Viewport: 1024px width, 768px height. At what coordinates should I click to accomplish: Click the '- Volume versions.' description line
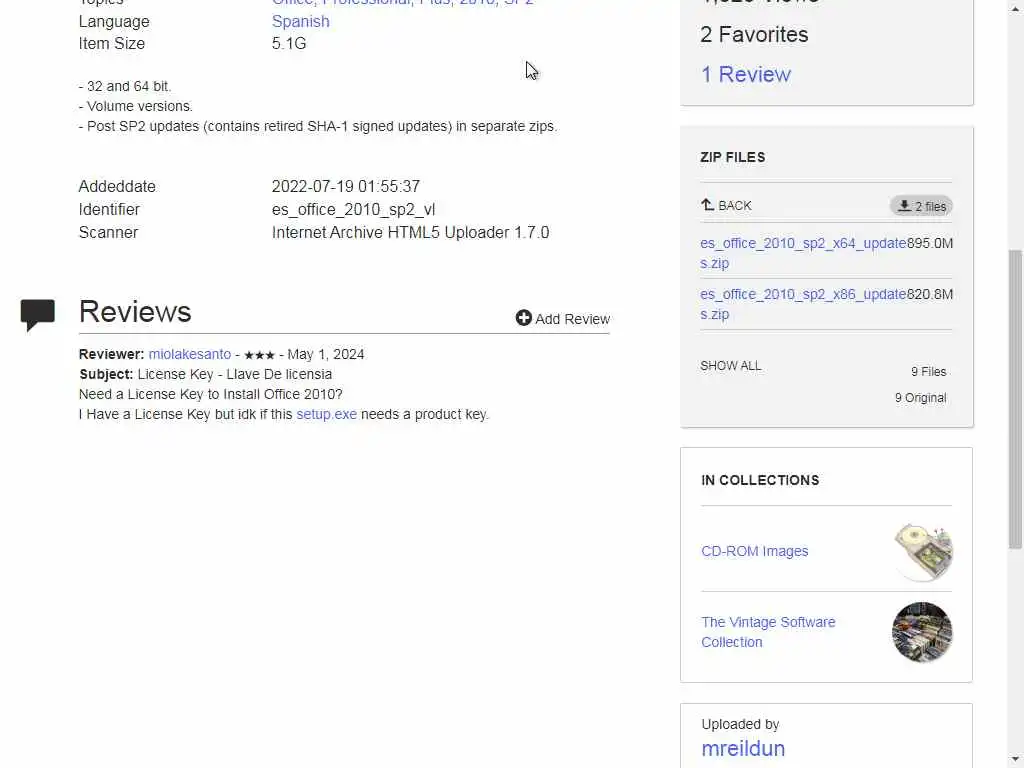136,106
